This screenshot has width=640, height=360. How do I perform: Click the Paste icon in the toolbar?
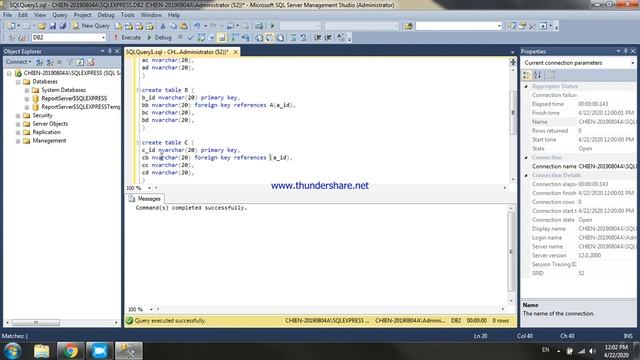184,26
